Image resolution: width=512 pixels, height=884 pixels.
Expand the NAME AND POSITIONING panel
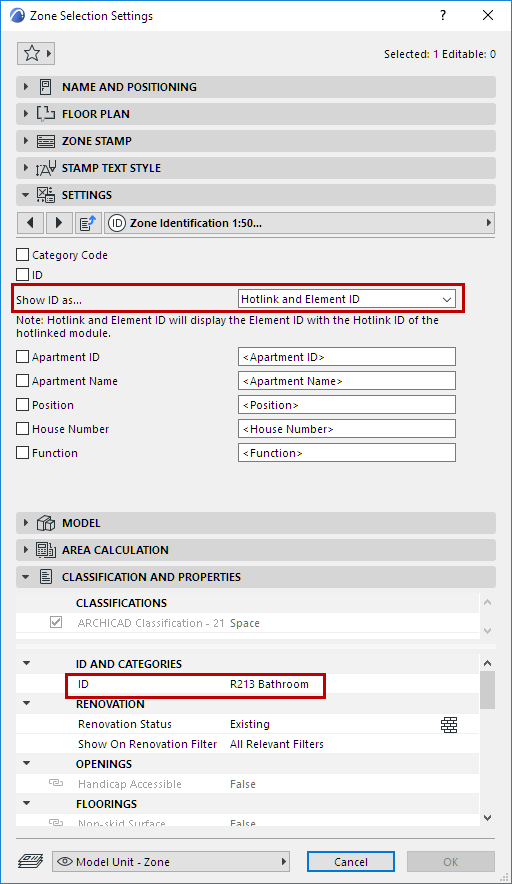point(256,87)
